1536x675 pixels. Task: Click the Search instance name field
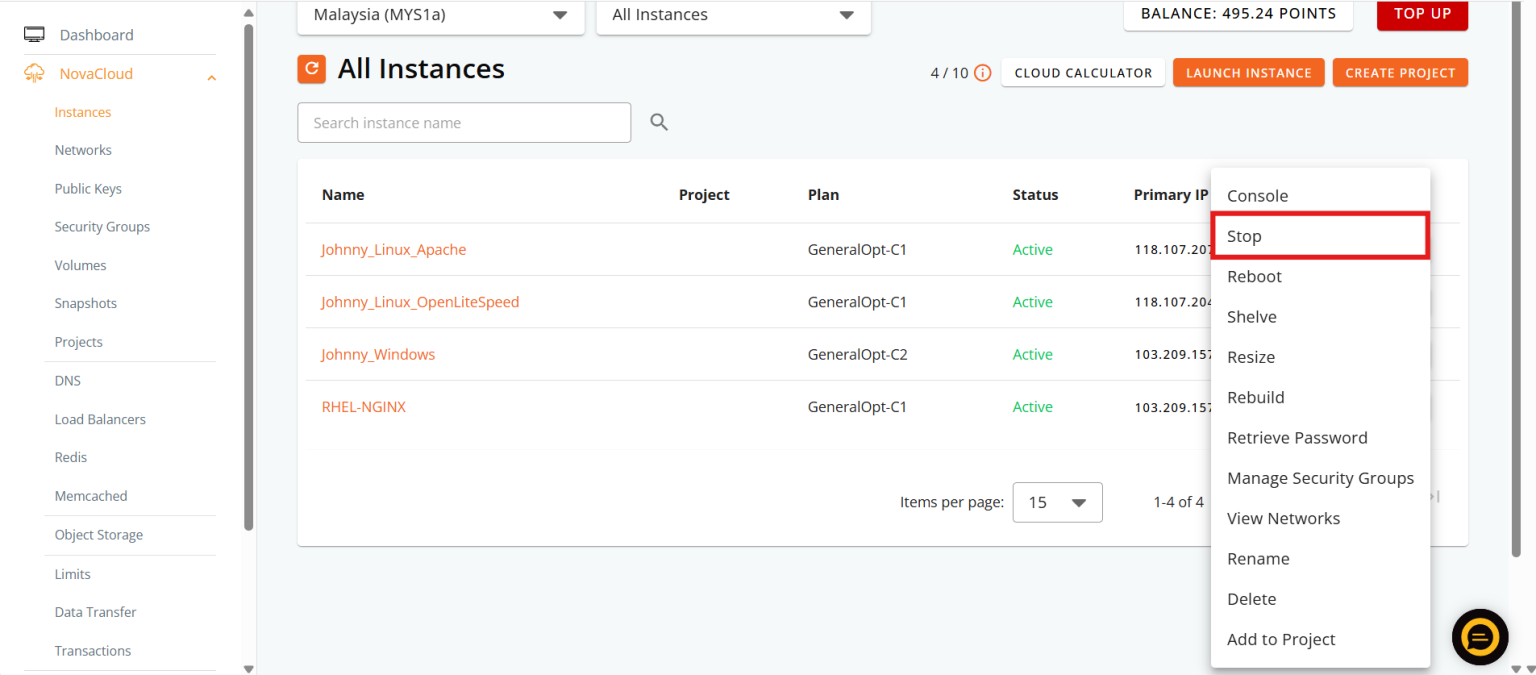pyautogui.click(x=464, y=123)
